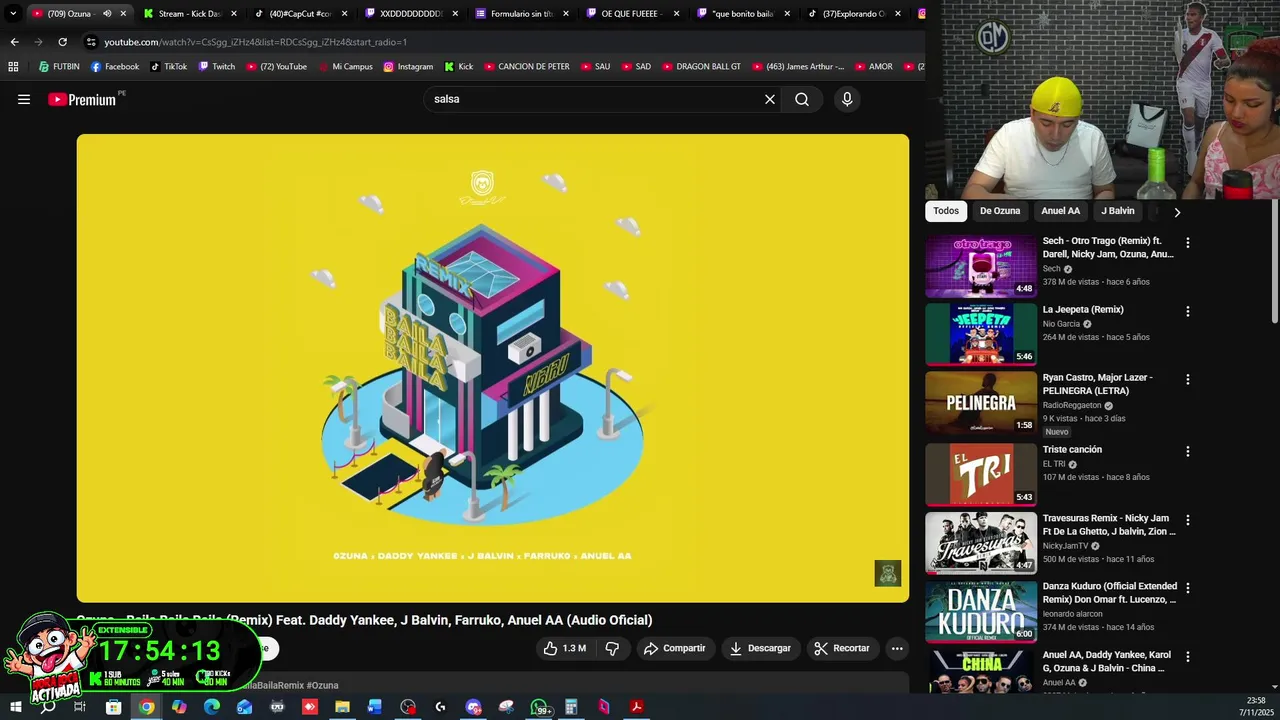
Task: Open Travesuras Remix title link
Action: coord(1109,525)
